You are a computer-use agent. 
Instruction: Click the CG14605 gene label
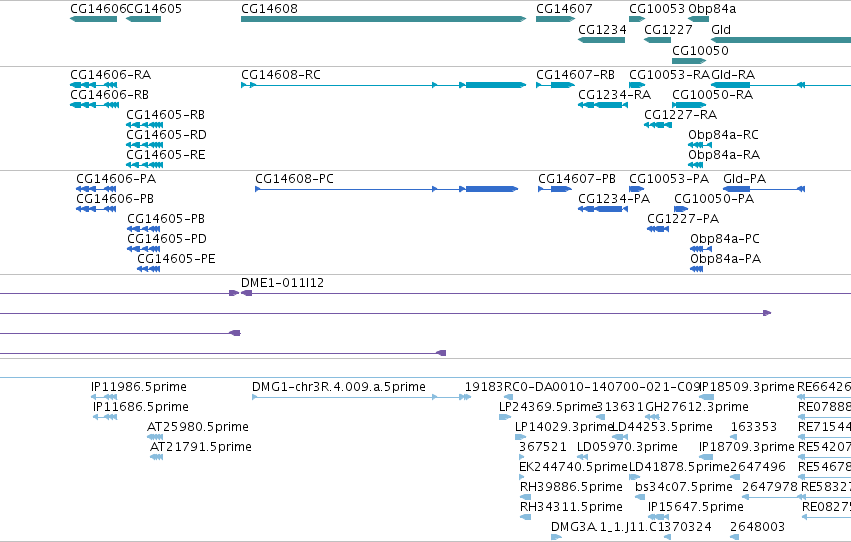(x=154, y=9)
